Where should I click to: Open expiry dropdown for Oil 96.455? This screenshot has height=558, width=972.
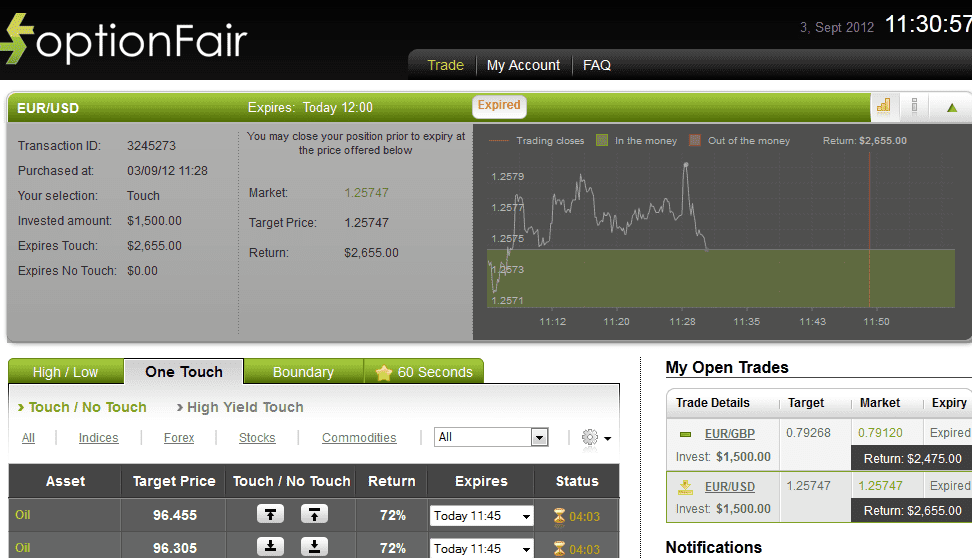481,516
